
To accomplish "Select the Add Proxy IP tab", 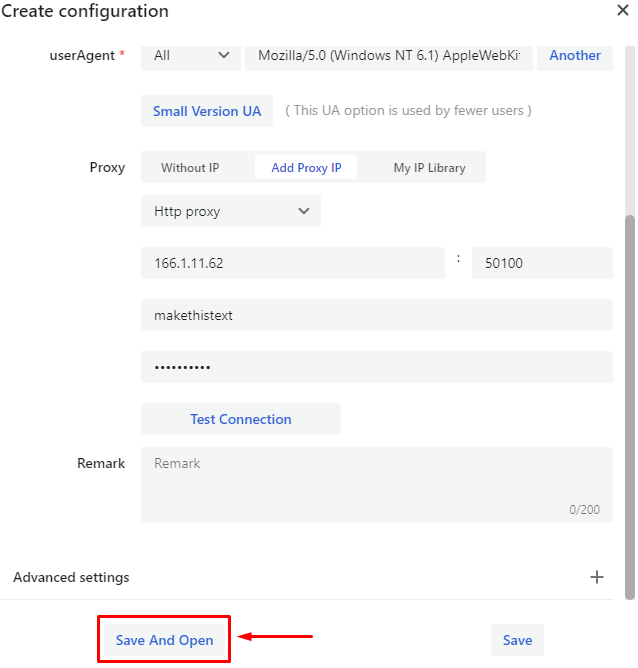I will [306, 168].
